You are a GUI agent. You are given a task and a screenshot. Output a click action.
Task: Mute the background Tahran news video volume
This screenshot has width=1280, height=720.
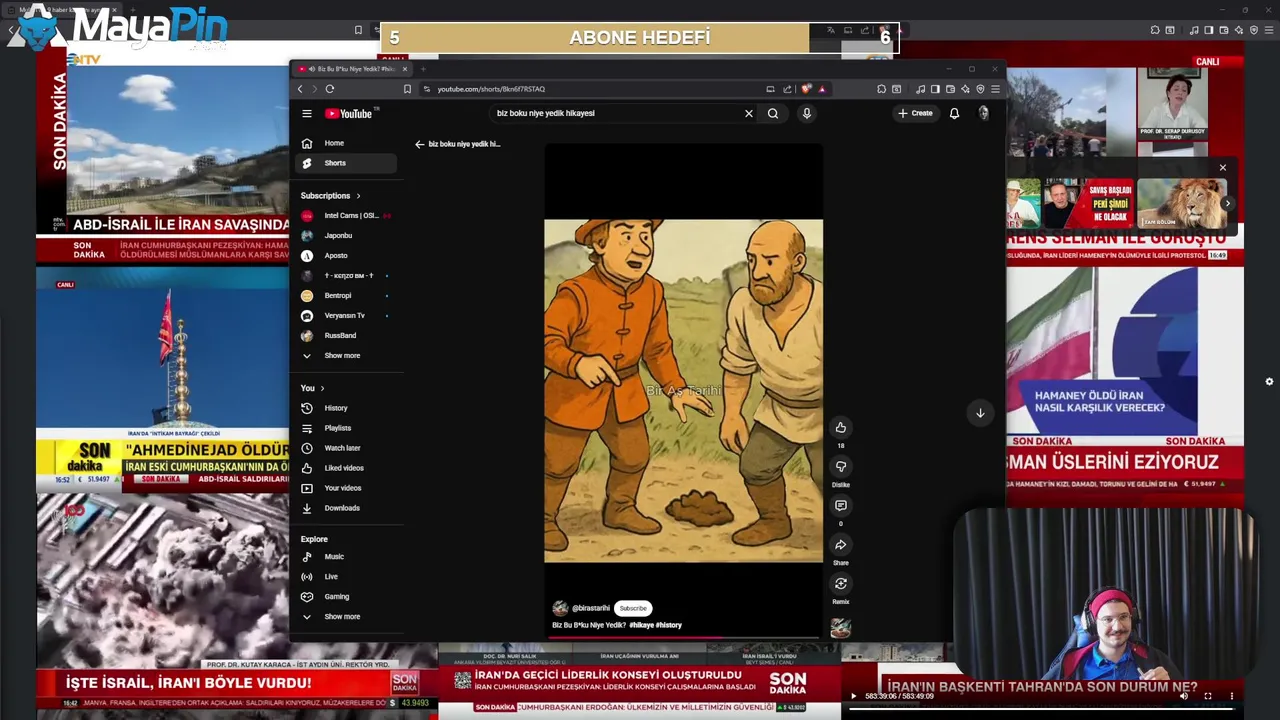[x=1184, y=696]
